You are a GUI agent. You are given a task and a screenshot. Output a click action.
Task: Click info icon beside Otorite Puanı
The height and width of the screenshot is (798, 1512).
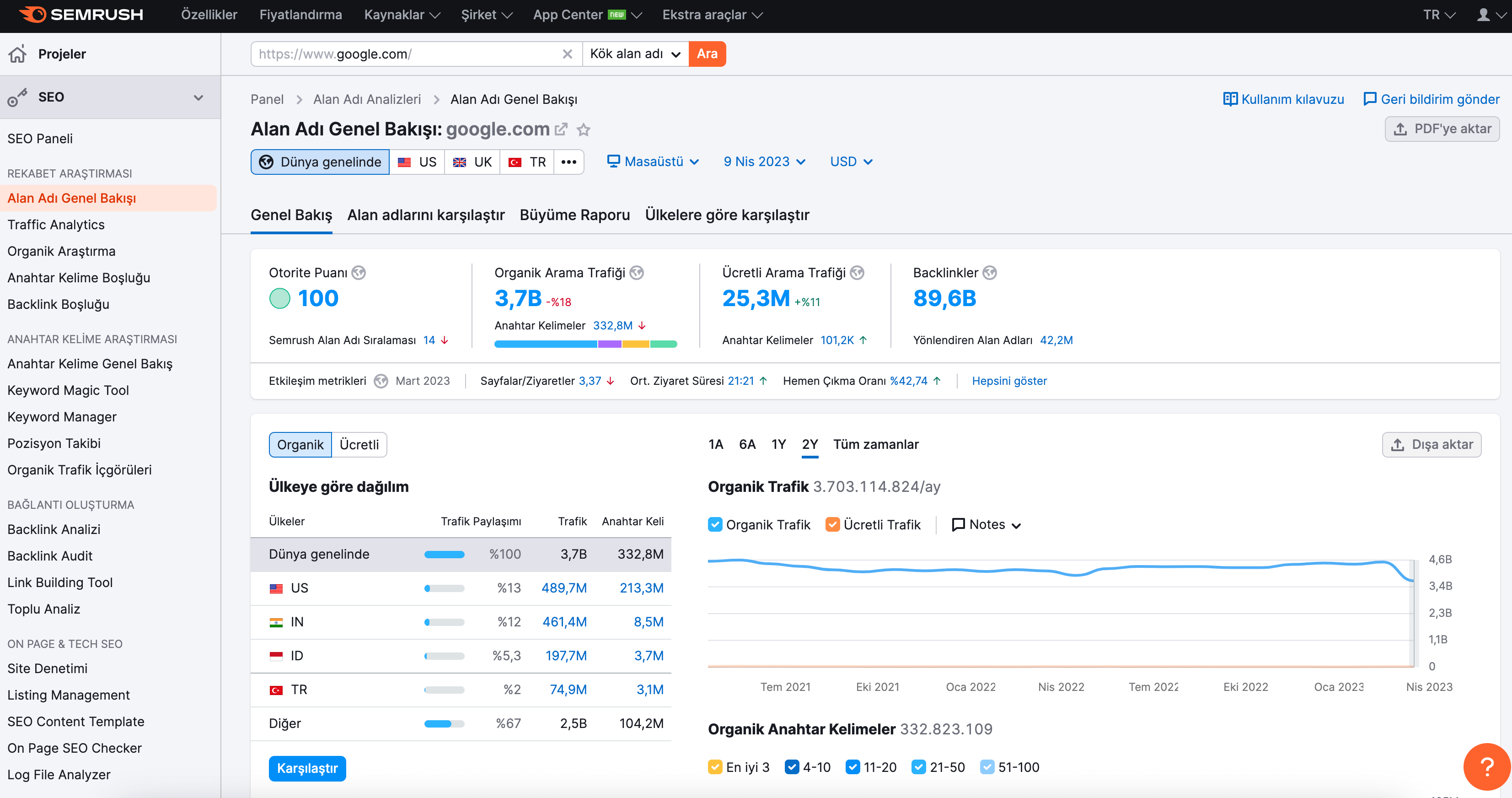(x=359, y=272)
